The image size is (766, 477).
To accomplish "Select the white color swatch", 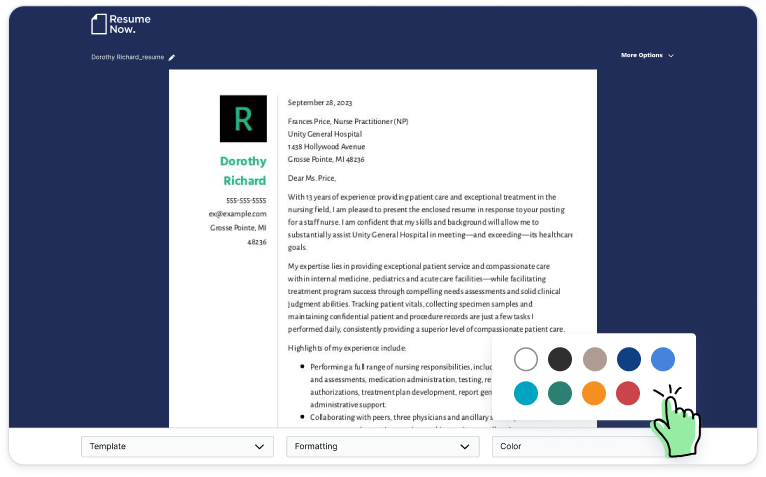I will (526, 359).
